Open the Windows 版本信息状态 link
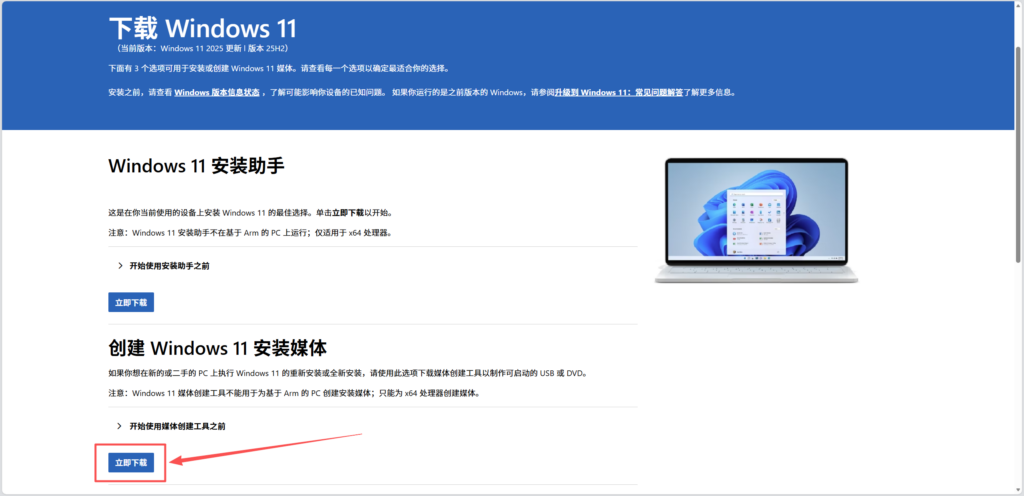This screenshot has width=1024, height=496. point(217,92)
